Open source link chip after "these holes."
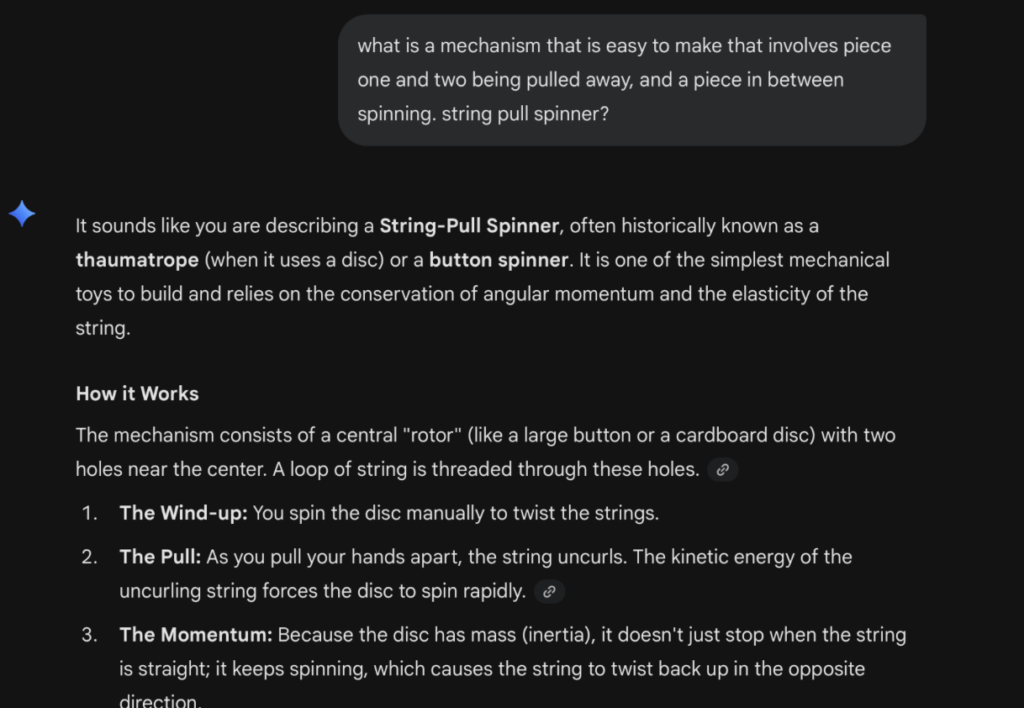This screenshot has height=708, width=1024. [x=722, y=470]
